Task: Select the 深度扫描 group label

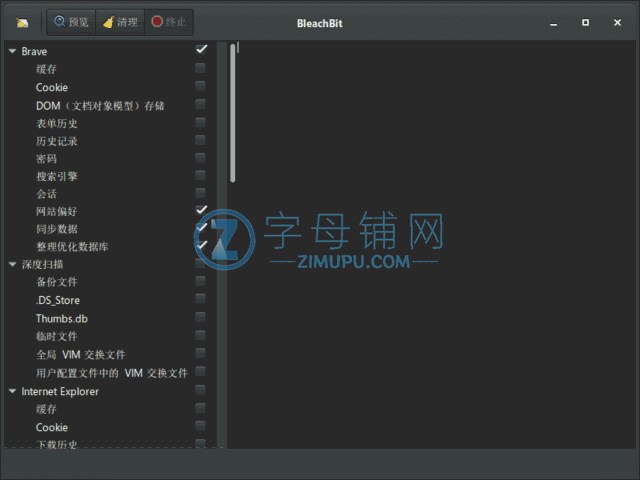Action: click(x=42, y=264)
